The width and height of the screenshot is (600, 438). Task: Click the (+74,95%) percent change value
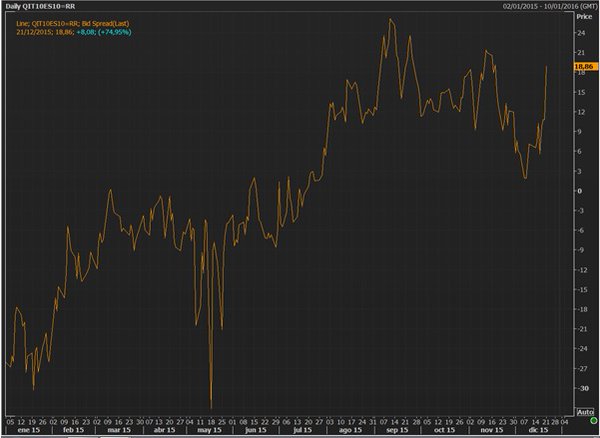(x=114, y=32)
